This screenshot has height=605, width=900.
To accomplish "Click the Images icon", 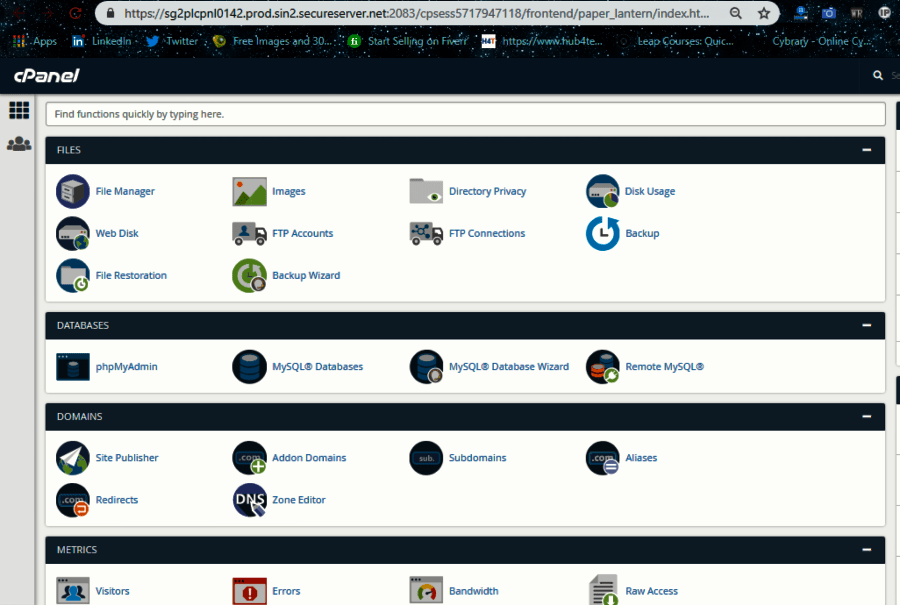I will (x=249, y=191).
